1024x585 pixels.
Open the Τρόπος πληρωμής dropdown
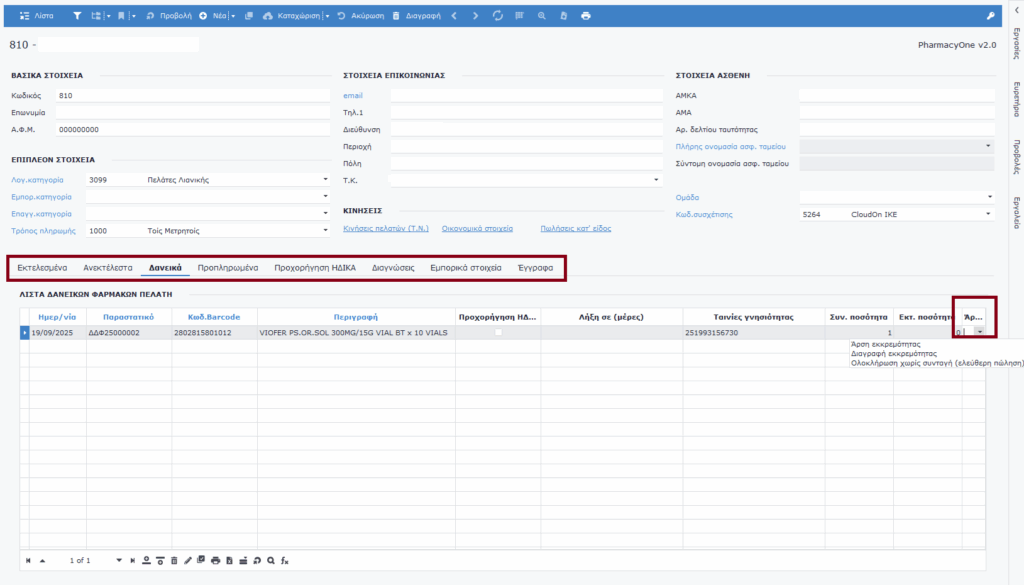point(325,231)
